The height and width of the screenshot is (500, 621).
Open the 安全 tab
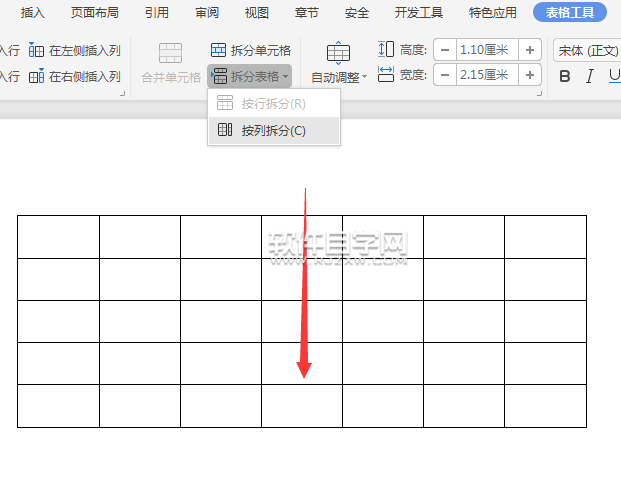(356, 13)
